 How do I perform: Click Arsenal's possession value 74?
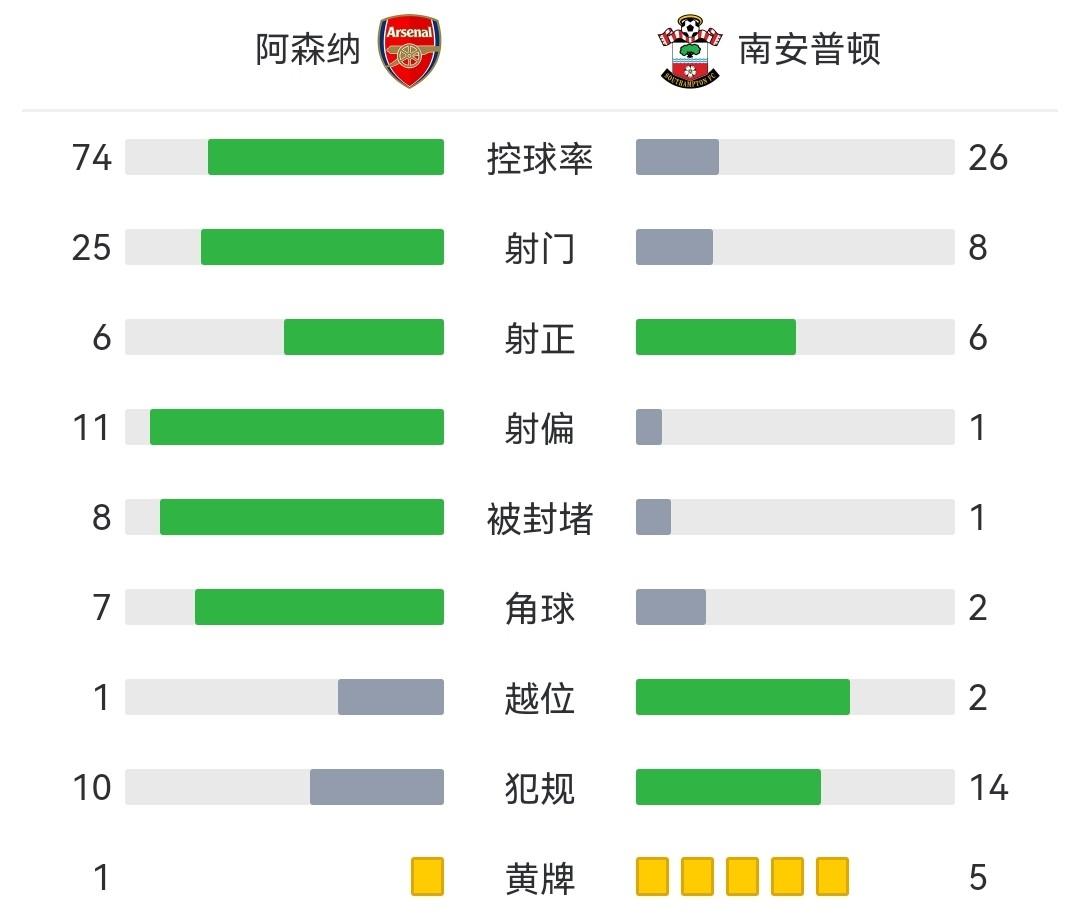click(91, 158)
